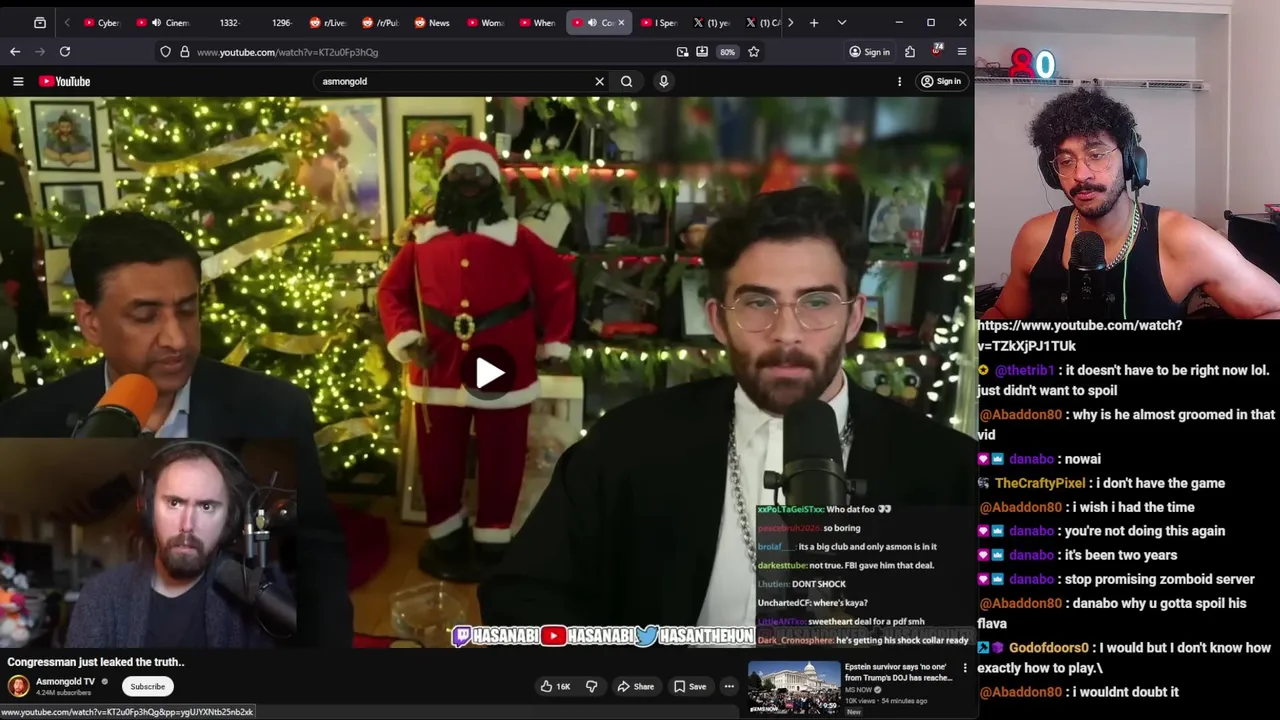Open more actions menu beside Save
Screen dimensions: 1280x720
tap(729, 686)
